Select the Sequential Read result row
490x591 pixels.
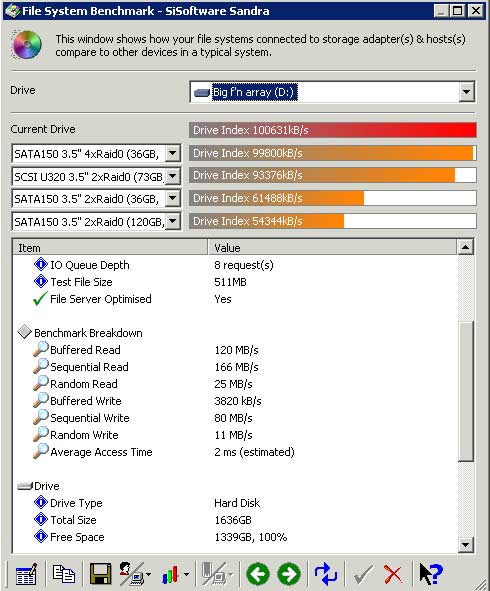[x=234, y=367]
